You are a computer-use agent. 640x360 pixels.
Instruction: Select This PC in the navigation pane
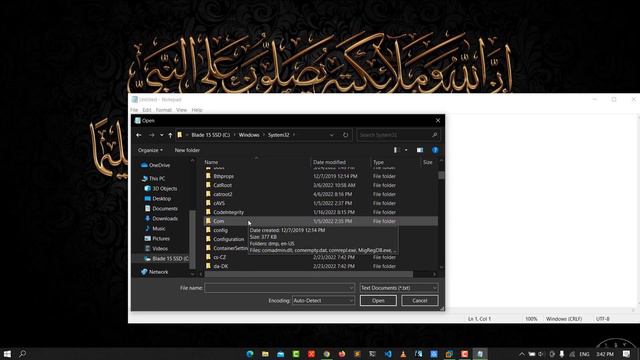tap(153, 179)
